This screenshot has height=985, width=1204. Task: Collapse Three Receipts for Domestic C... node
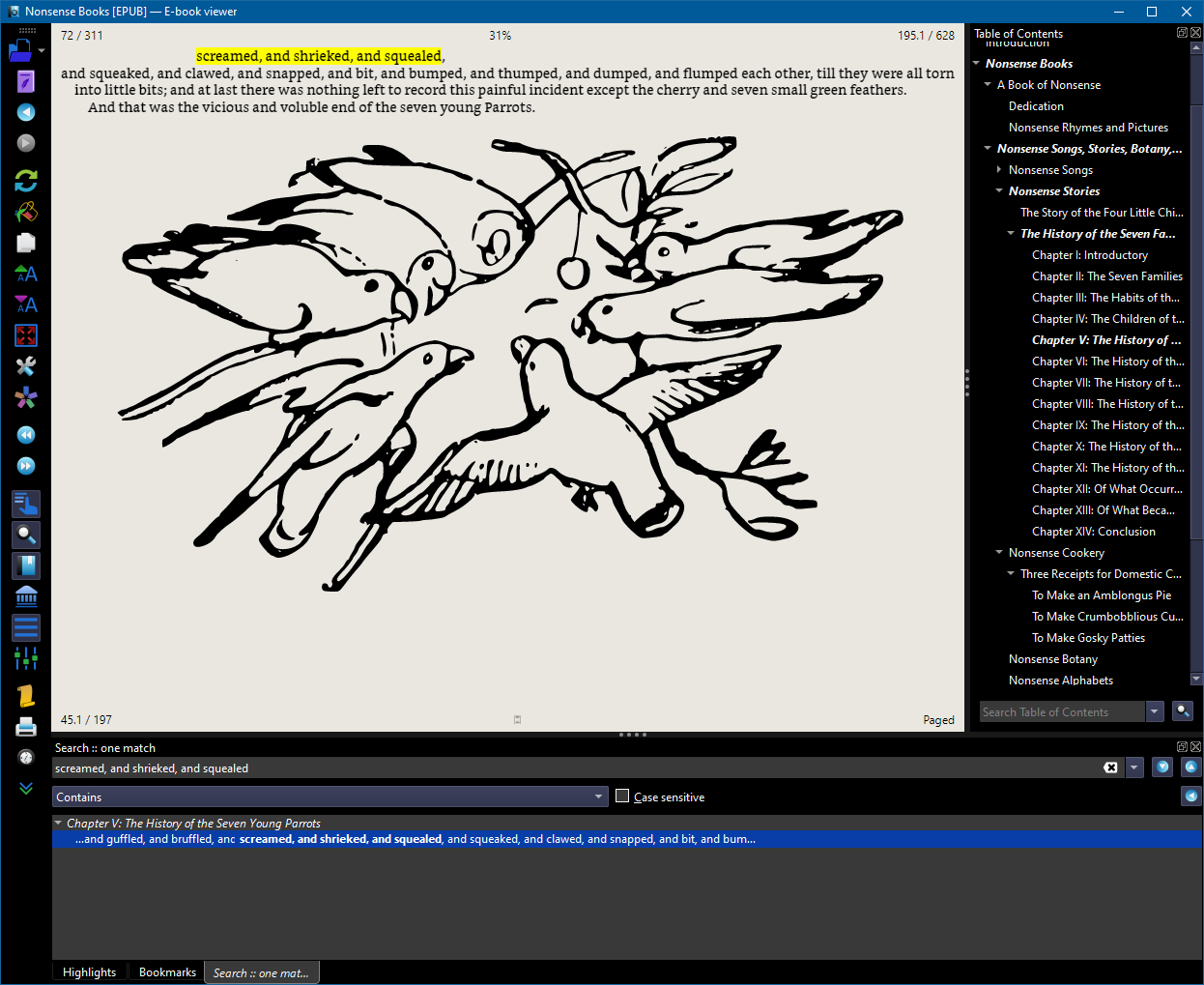(x=1012, y=574)
